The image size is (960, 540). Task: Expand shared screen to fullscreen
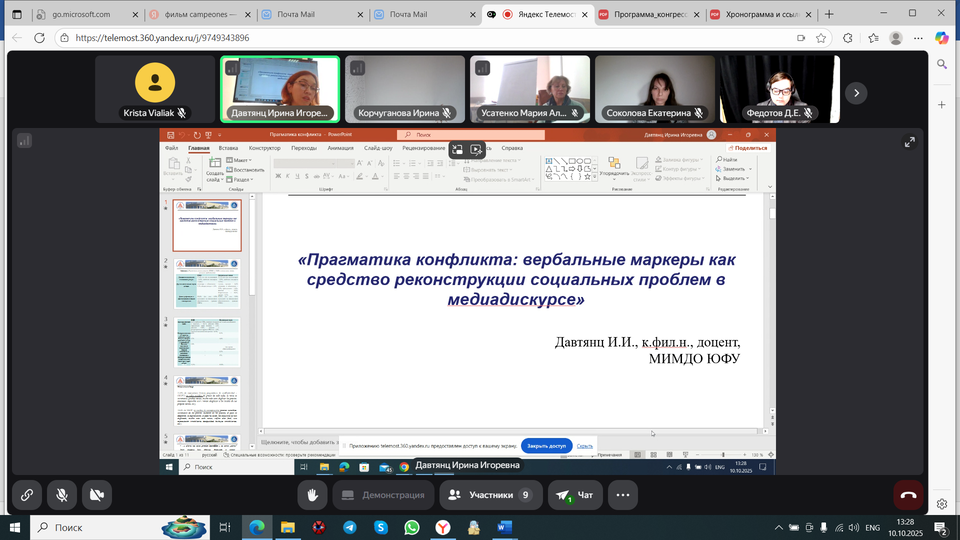click(909, 142)
